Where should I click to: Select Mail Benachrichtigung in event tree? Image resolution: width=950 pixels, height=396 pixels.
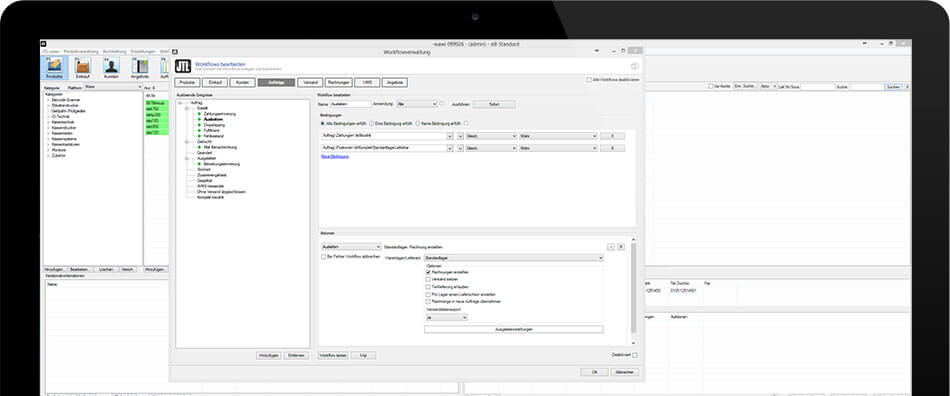coord(220,147)
